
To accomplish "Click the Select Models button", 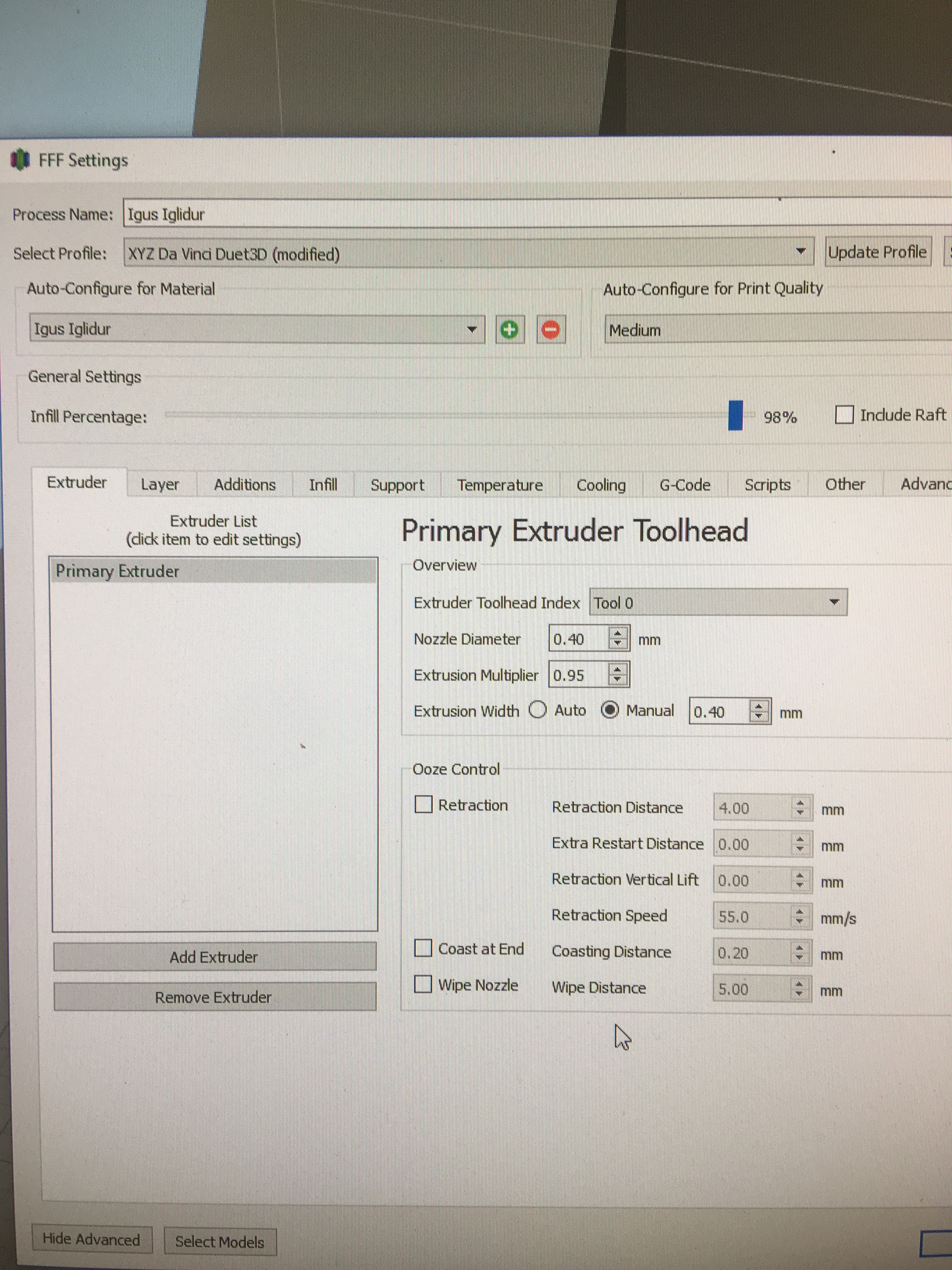I will tap(220, 1241).
